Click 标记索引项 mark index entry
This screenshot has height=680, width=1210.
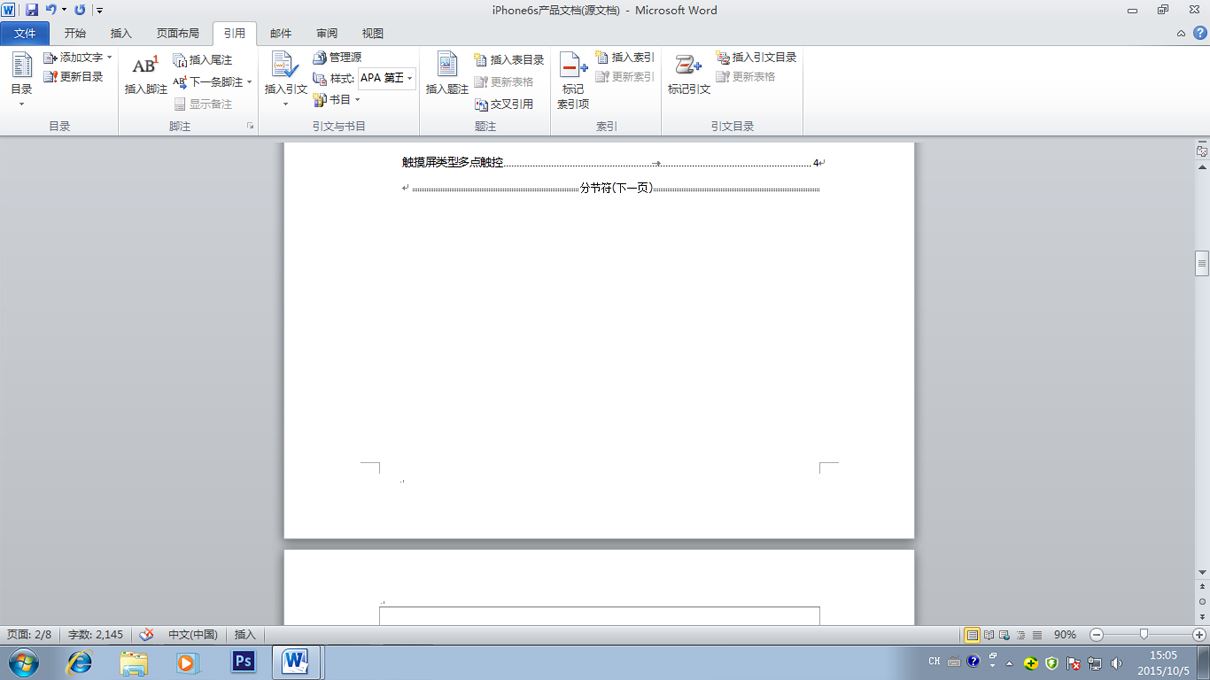click(x=573, y=80)
